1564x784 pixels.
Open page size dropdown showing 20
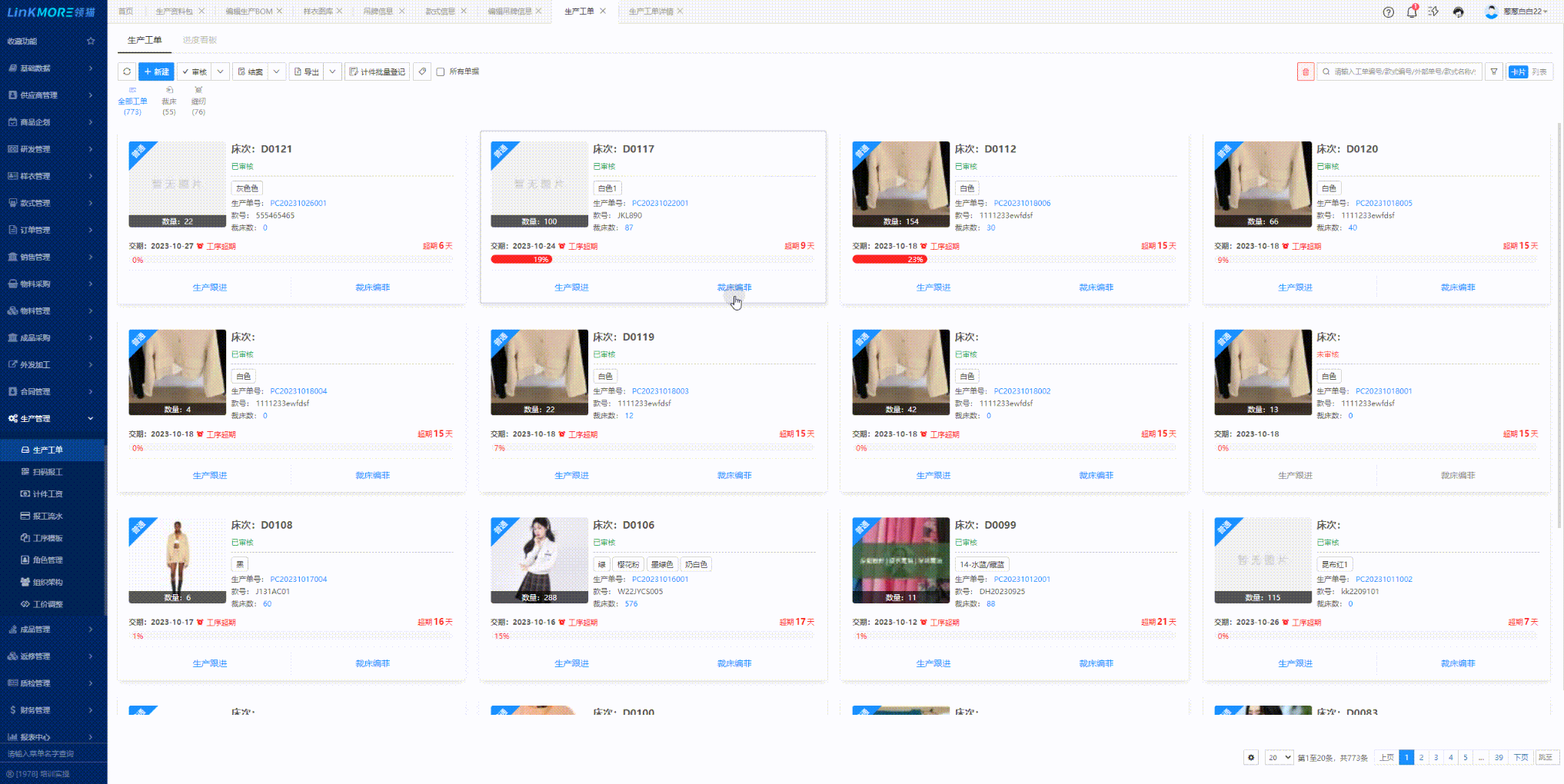pyautogui.click(x=1279, y=757)
